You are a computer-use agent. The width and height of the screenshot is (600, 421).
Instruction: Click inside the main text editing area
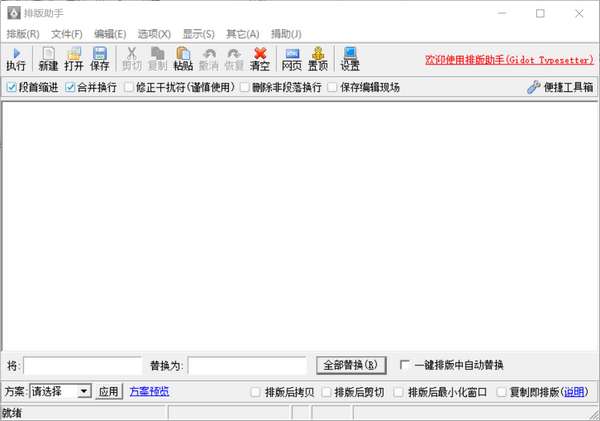click(300, 226)
